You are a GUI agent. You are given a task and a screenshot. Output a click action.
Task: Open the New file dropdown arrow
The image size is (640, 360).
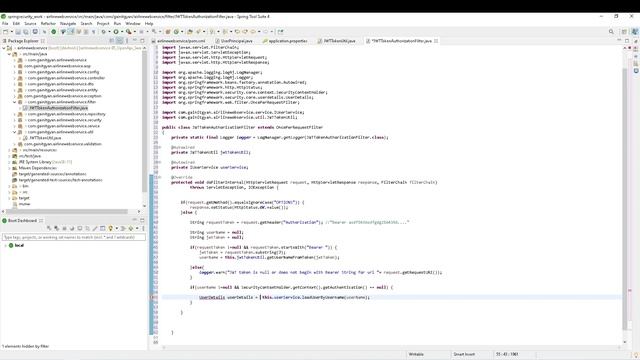tap(12, 32)
